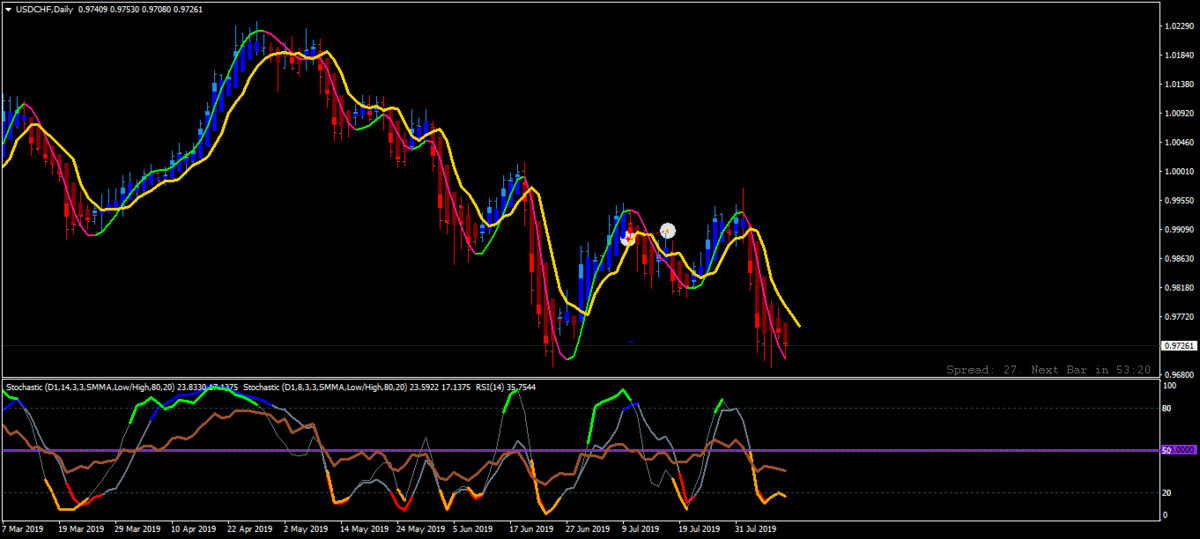Viewport: 1200px width, 539px height.
Task: Click the 1.00460 price axis label
Action: point(1180,143)
